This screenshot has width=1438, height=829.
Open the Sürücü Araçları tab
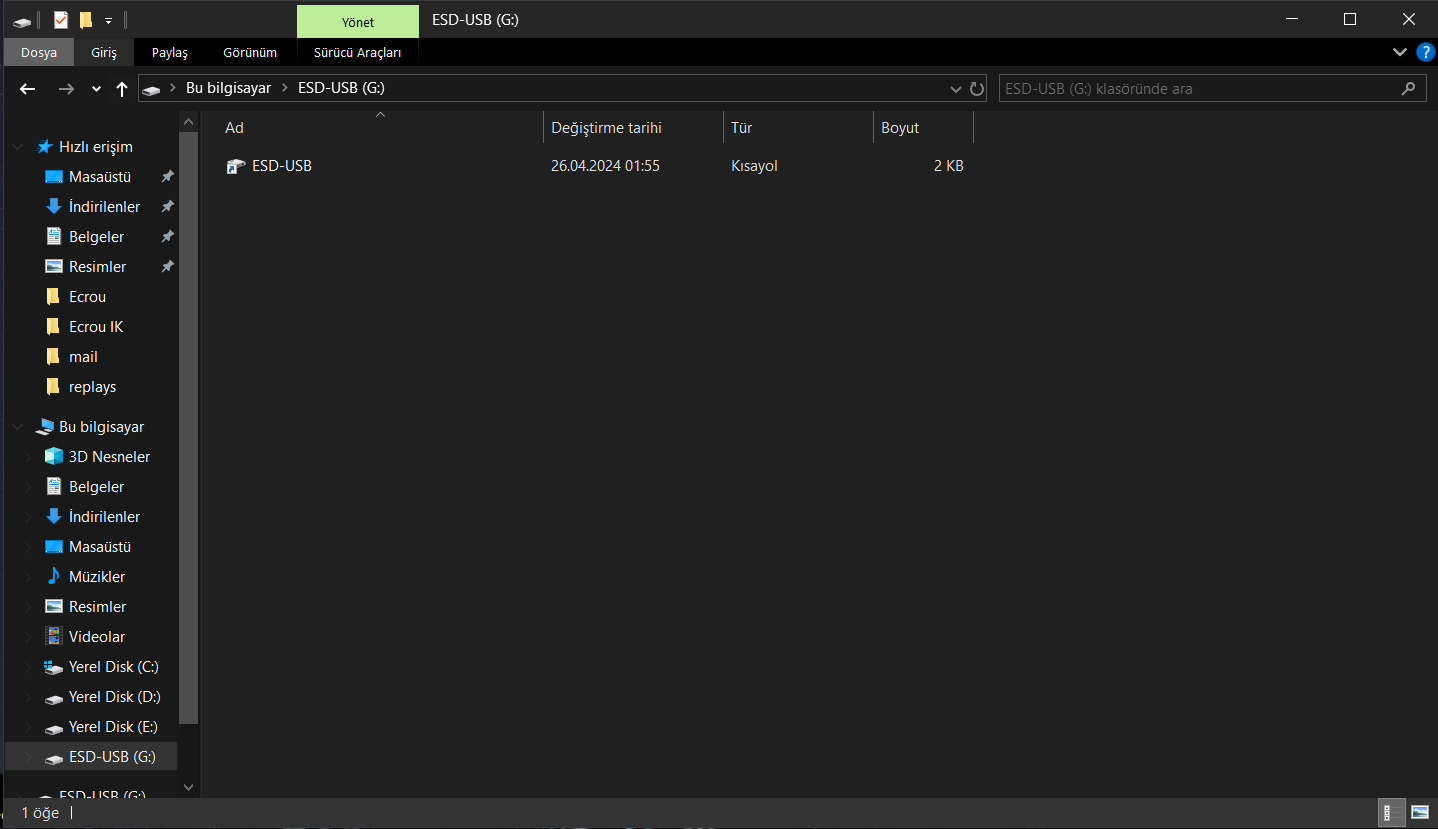pyautogui.click(x=357, y=52)
